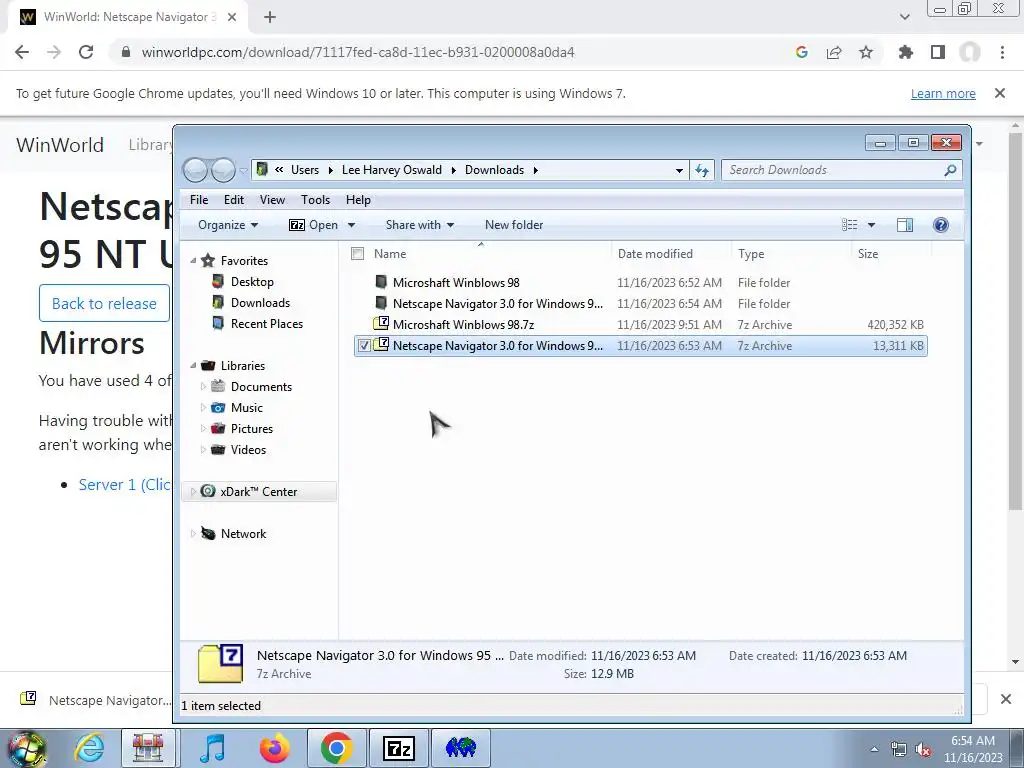Click the Users breadcrumb in the address bar
Viewport: 1024px width, 768px height.
coord(304,170)
